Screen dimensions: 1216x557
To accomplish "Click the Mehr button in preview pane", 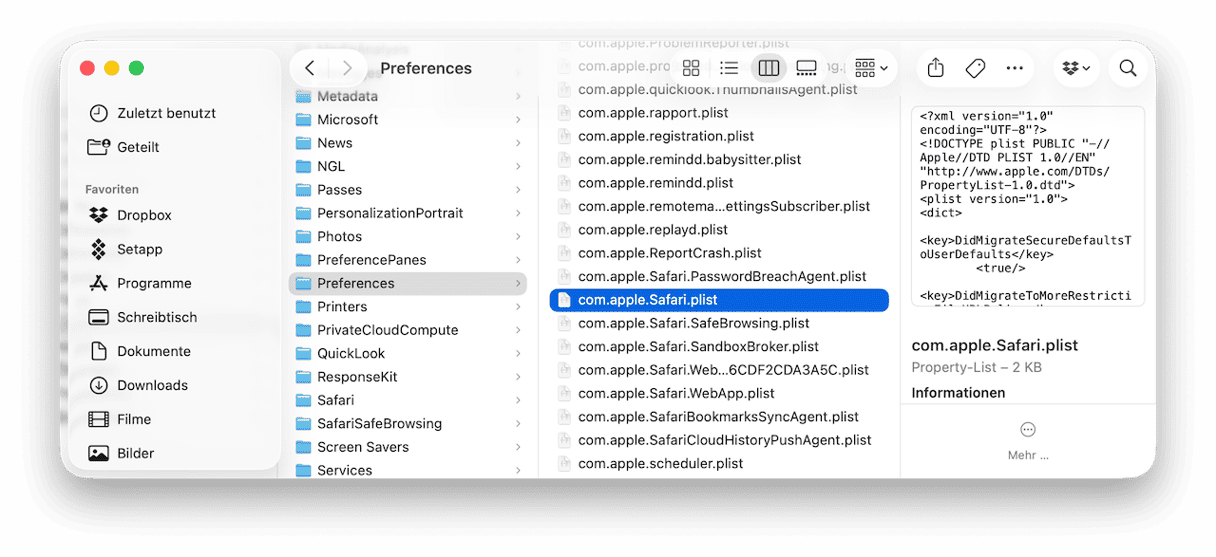I will 1028,440.
